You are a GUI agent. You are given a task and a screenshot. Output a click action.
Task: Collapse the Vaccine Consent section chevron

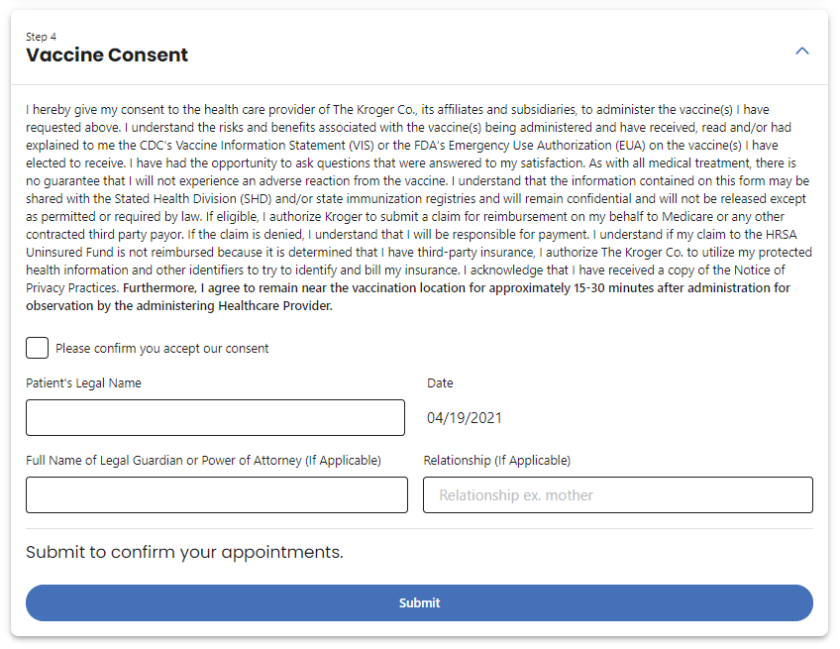click(x=801, y=51)
